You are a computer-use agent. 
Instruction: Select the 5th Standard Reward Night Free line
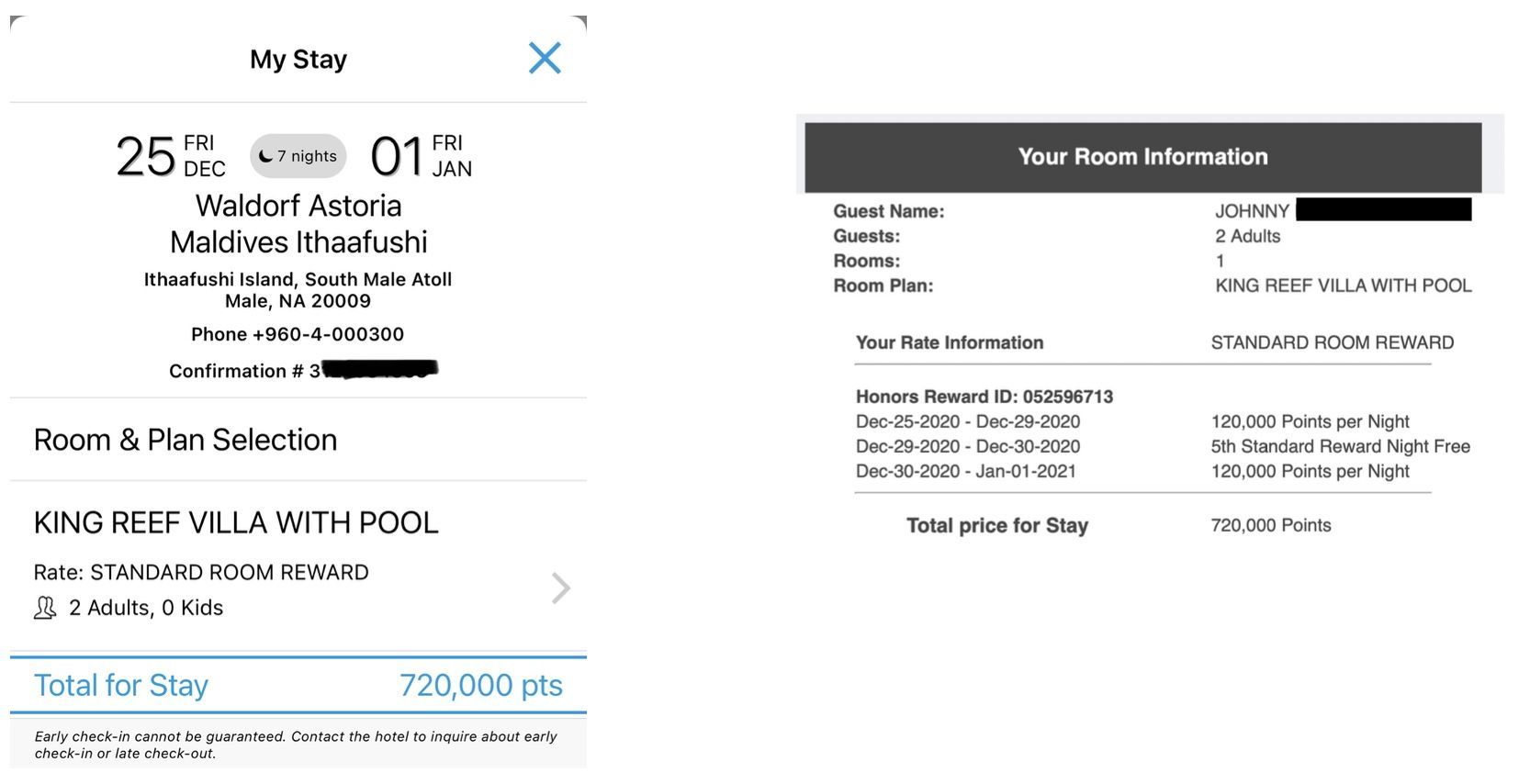click(1340, 446)
